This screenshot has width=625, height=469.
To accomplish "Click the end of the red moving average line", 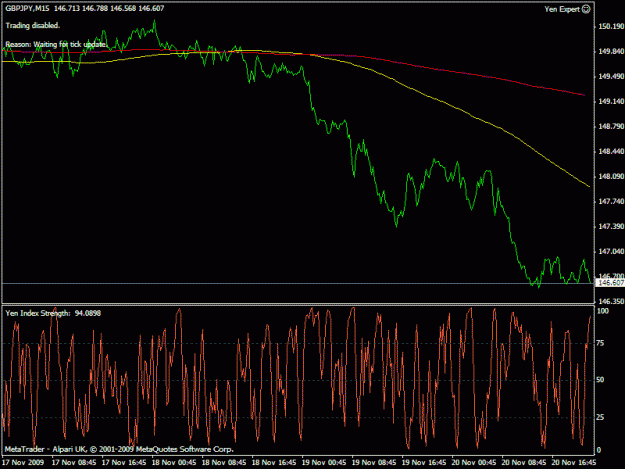I will (x=584, y=95).
